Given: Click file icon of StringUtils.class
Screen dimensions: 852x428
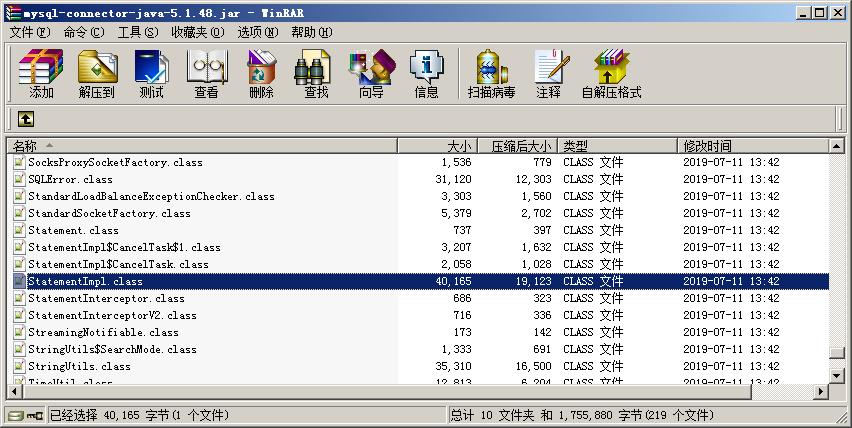Looking at the screenshot, I should [19, 366].
